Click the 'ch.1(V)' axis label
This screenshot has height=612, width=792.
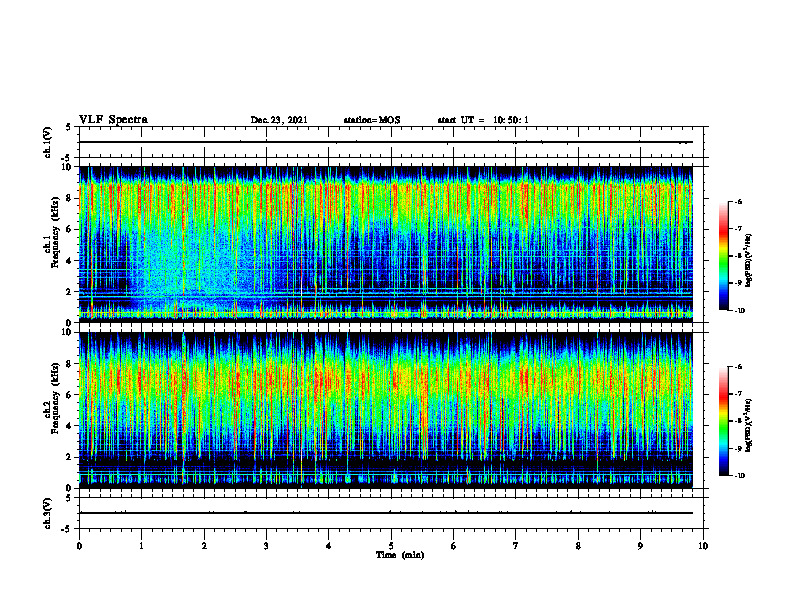[x=48, y=142]
